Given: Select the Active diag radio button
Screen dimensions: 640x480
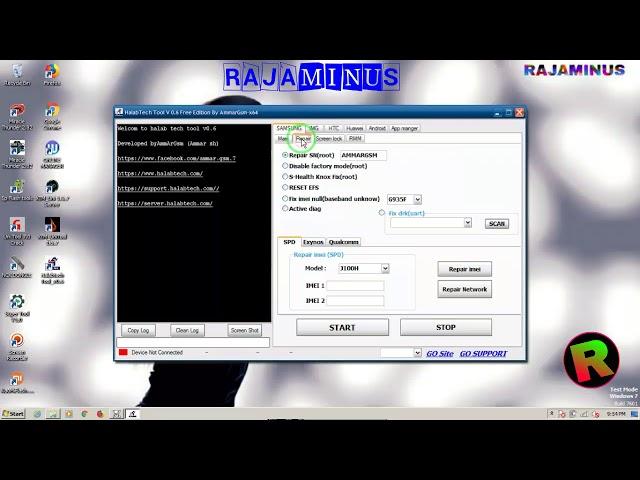Looking at the screenshot, I should 285,209.
